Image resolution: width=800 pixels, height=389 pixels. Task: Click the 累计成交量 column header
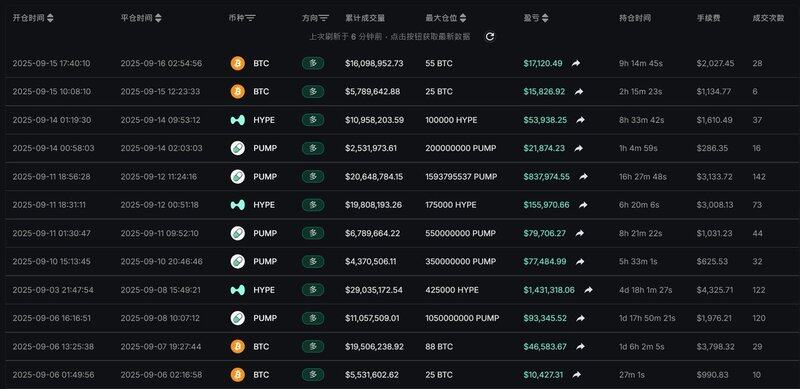[365, 18]
